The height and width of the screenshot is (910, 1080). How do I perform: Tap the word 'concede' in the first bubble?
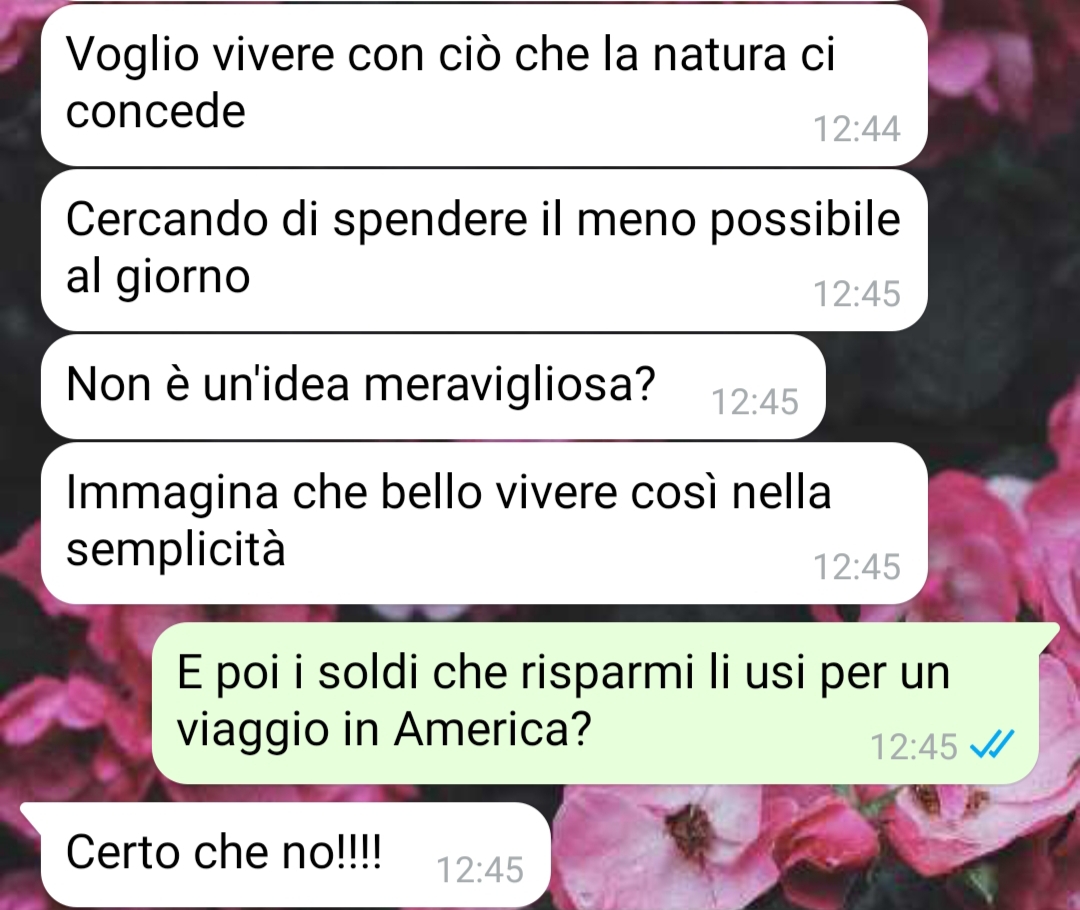point(156,112)
